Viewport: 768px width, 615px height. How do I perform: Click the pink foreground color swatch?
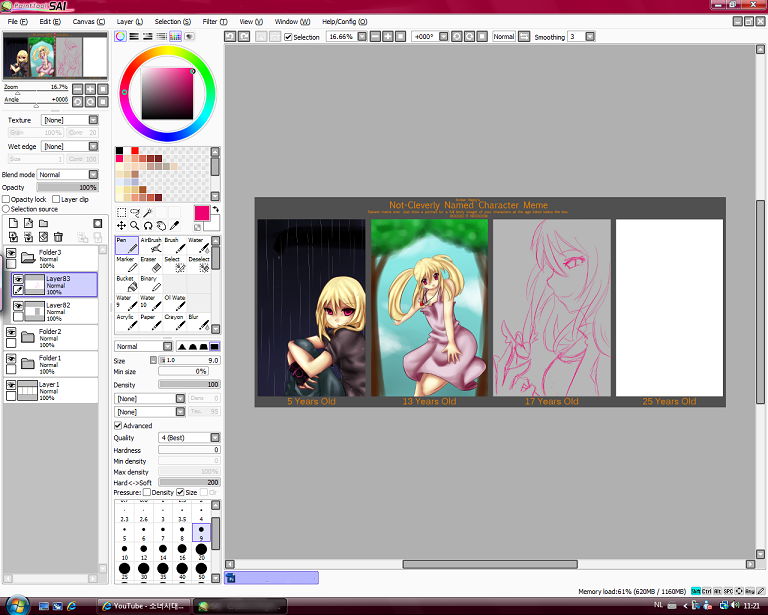pyautogui.click(x=202, y=213)
